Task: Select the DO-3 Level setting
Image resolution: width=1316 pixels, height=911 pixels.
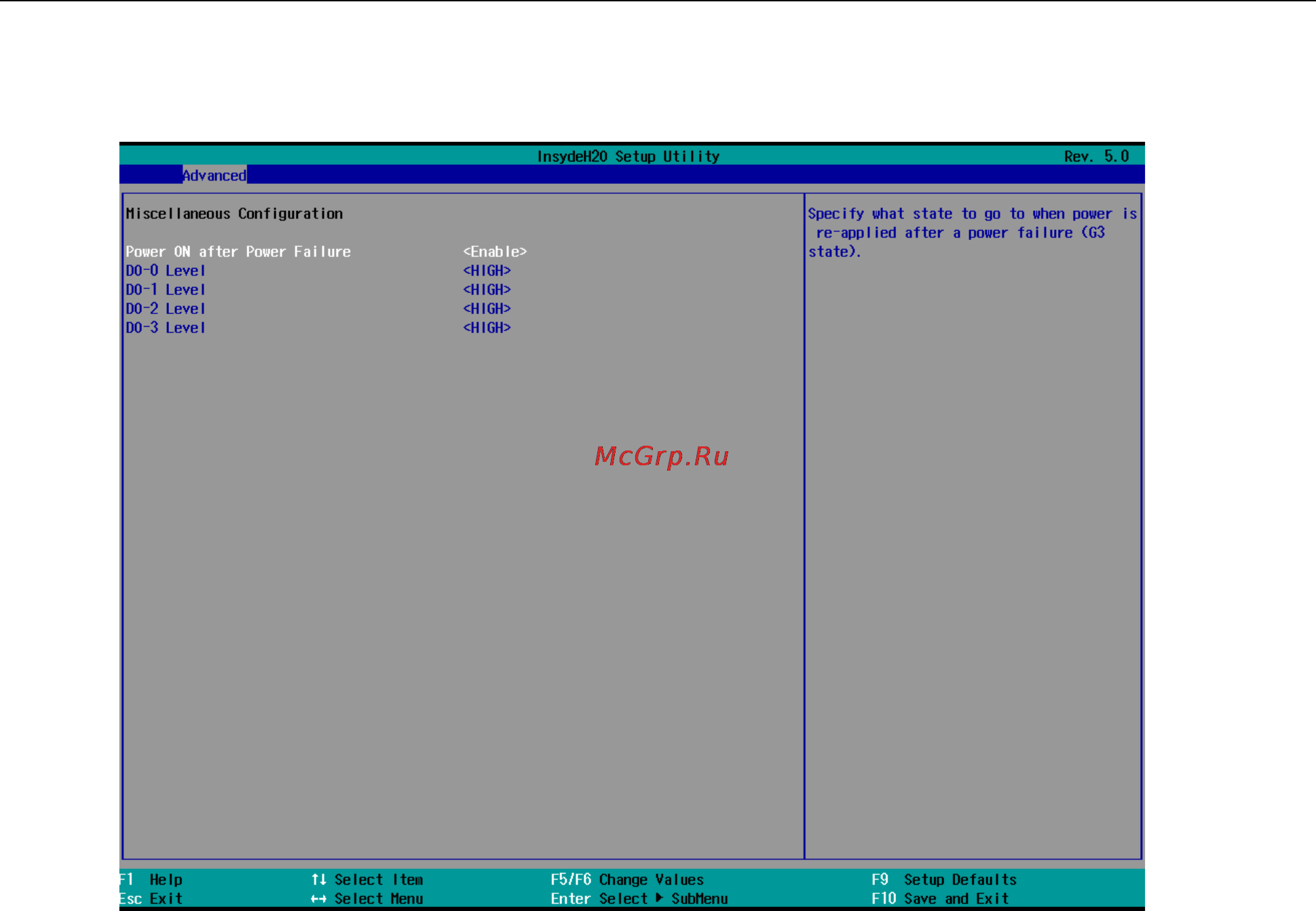Action: (x=166, y=328)
